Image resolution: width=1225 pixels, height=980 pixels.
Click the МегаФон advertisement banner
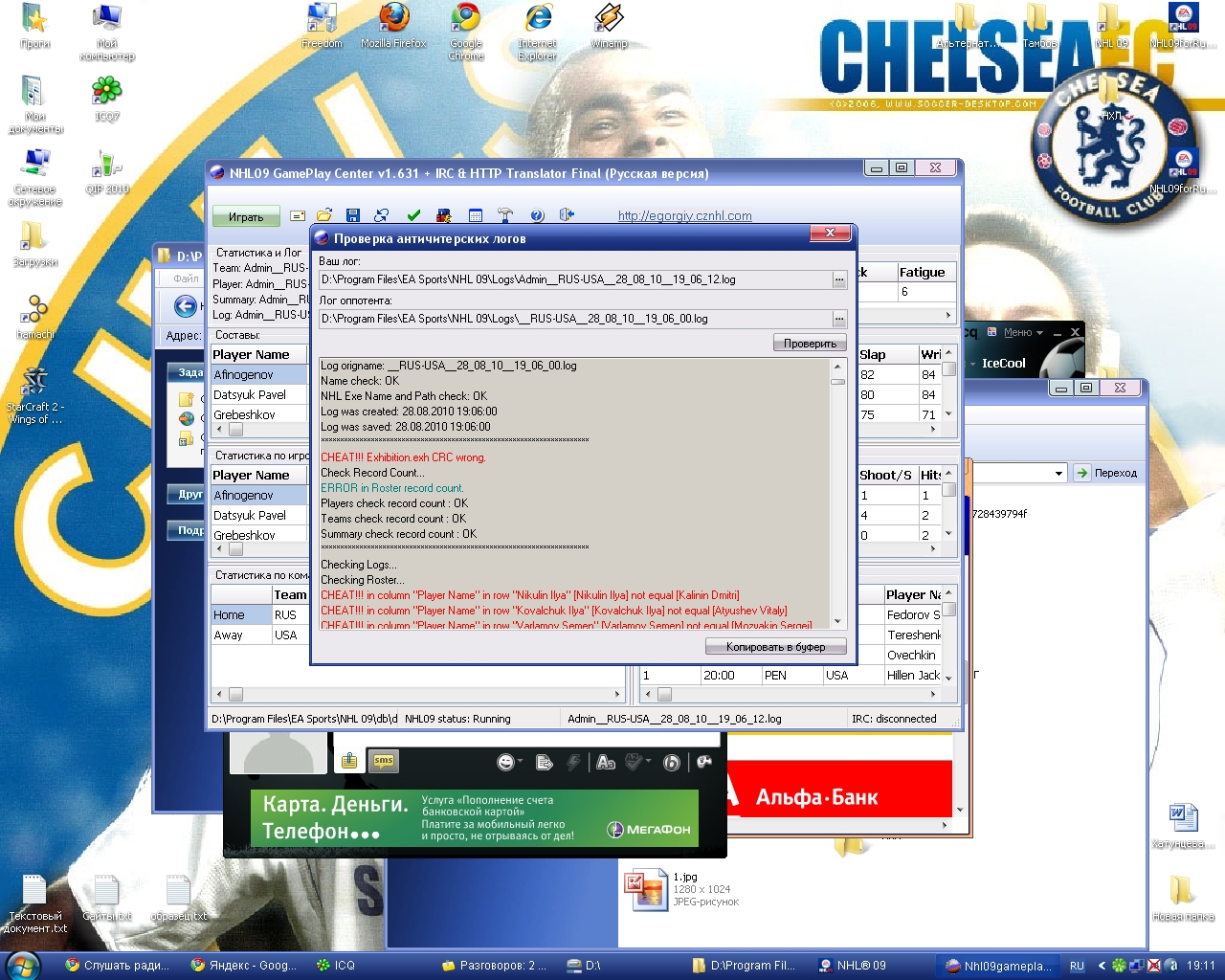coord(475,818)
